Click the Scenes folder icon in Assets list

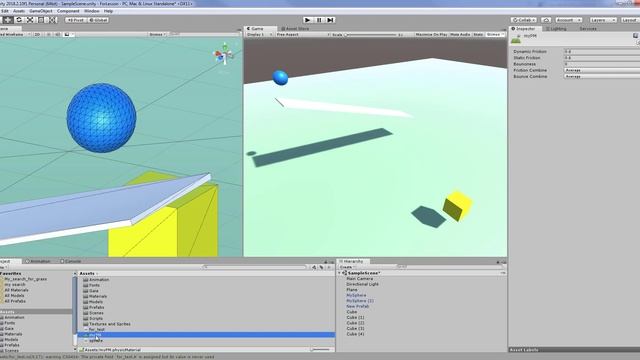pos(85,313)
